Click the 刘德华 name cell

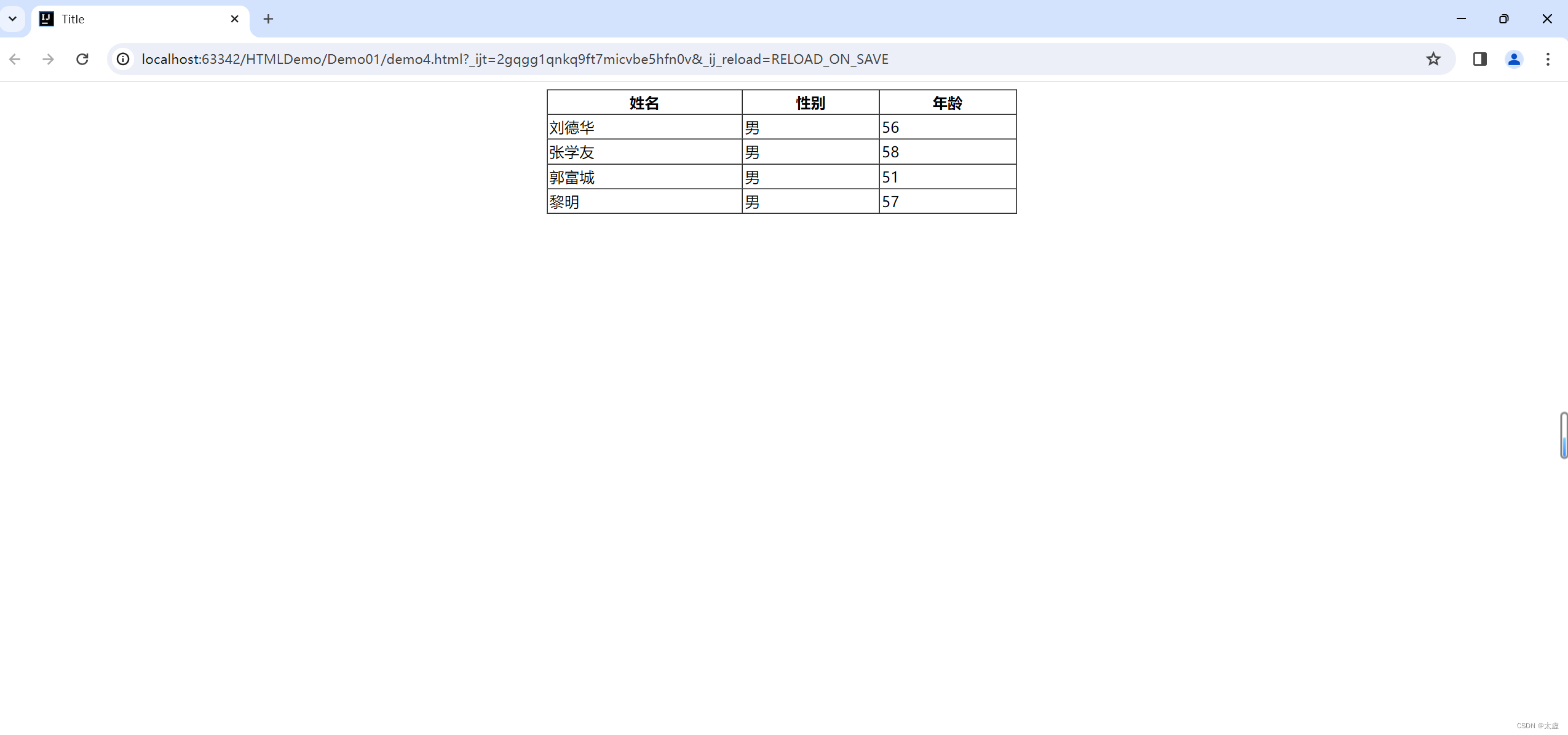pyautogui.click(x=645, y=126)
